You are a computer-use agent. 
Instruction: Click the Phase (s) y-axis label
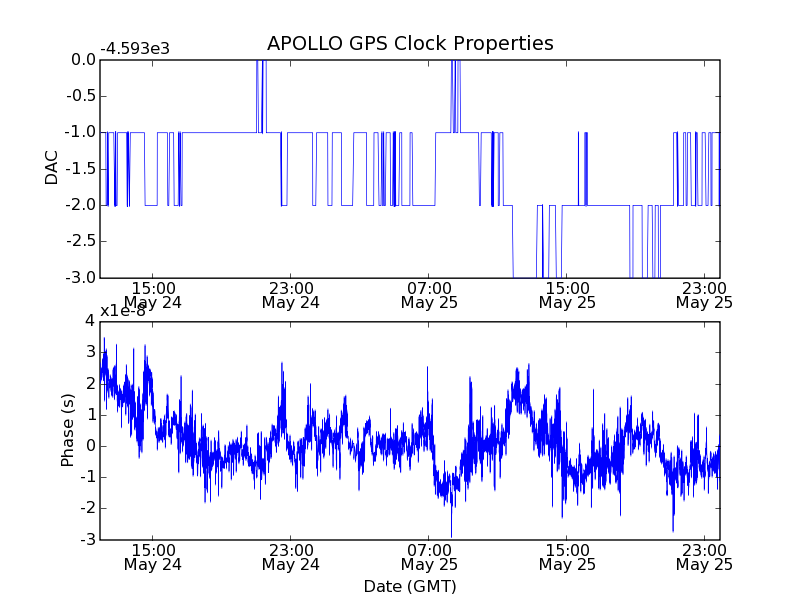[x=67, y=430]
